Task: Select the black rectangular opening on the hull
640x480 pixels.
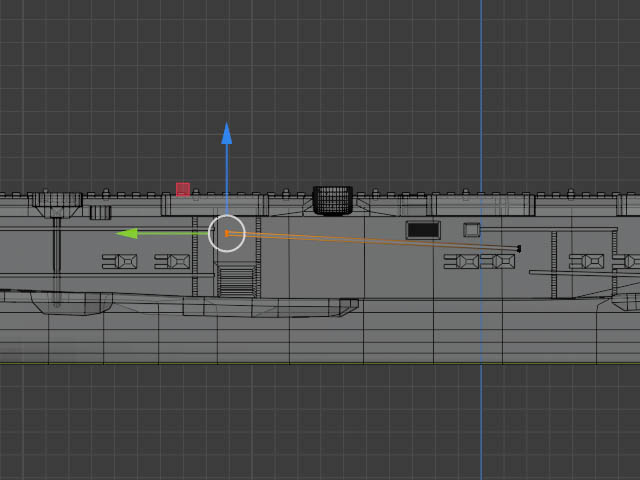Action: click(x=423, y=230)
